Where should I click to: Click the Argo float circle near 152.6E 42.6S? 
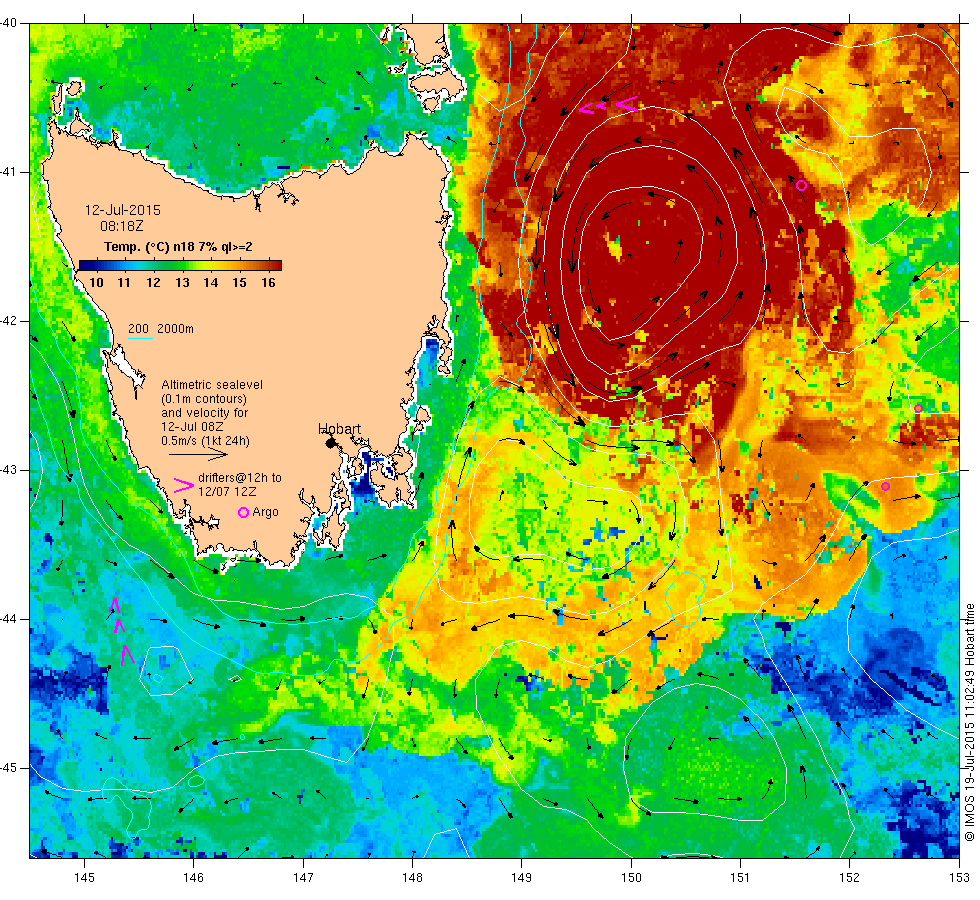918,409
